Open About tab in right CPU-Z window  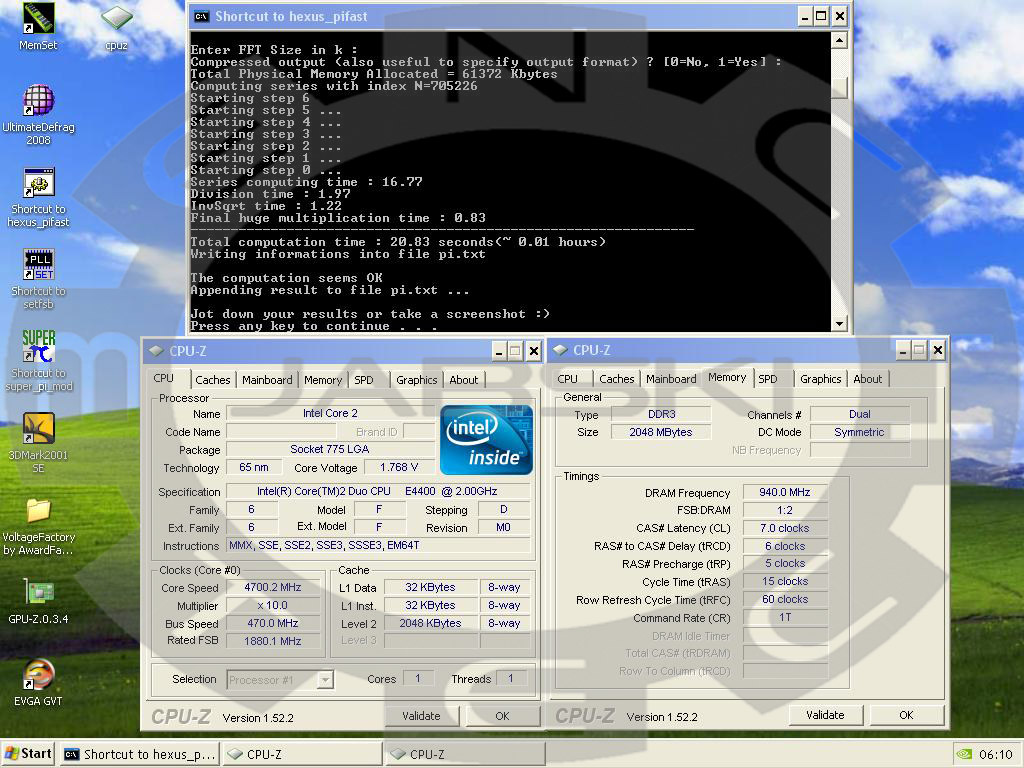pos(867,379)
